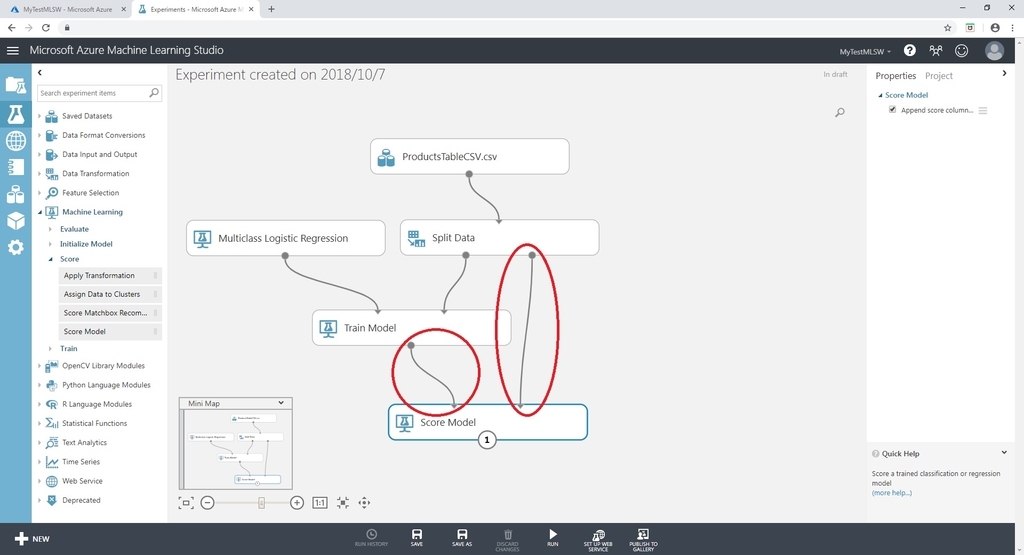Image resolution: width=1024 pixels, height=555 pixels.
Task: Click the search icon in experiment items box
Action: click(154, 93)
